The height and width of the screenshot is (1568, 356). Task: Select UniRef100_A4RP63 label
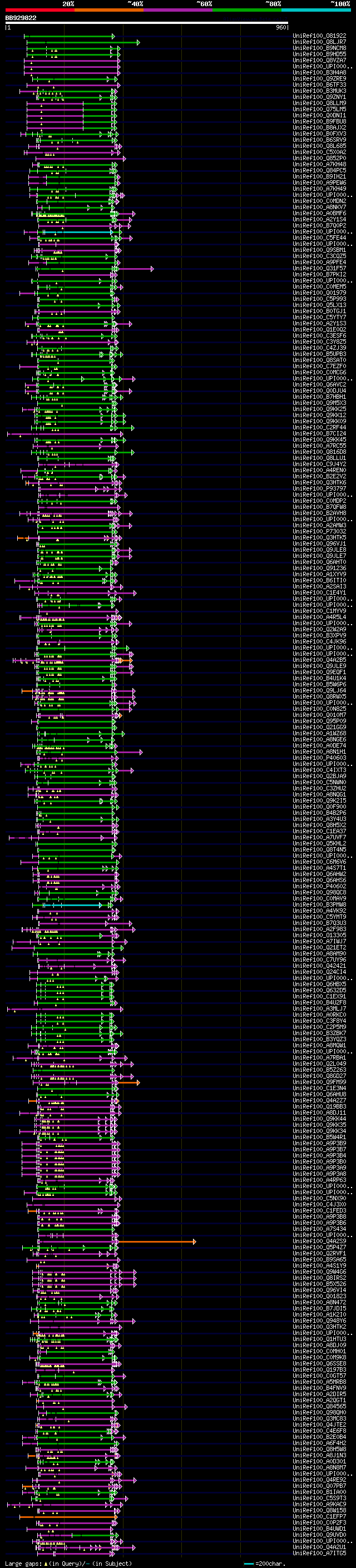pos(319,1180)
